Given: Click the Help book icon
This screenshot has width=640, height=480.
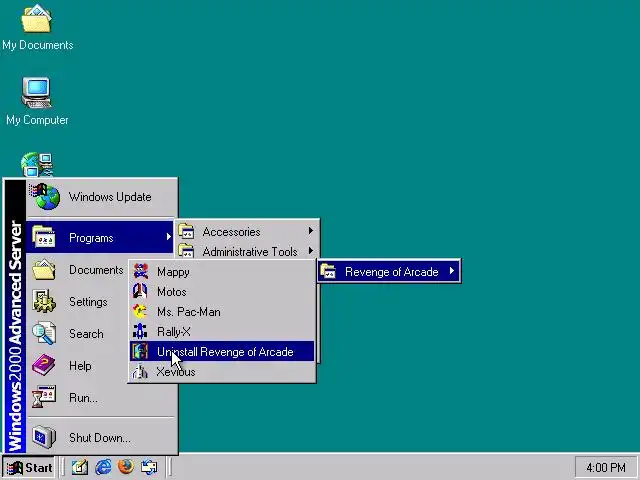Looking at the screenshot, I should [44, 365].
